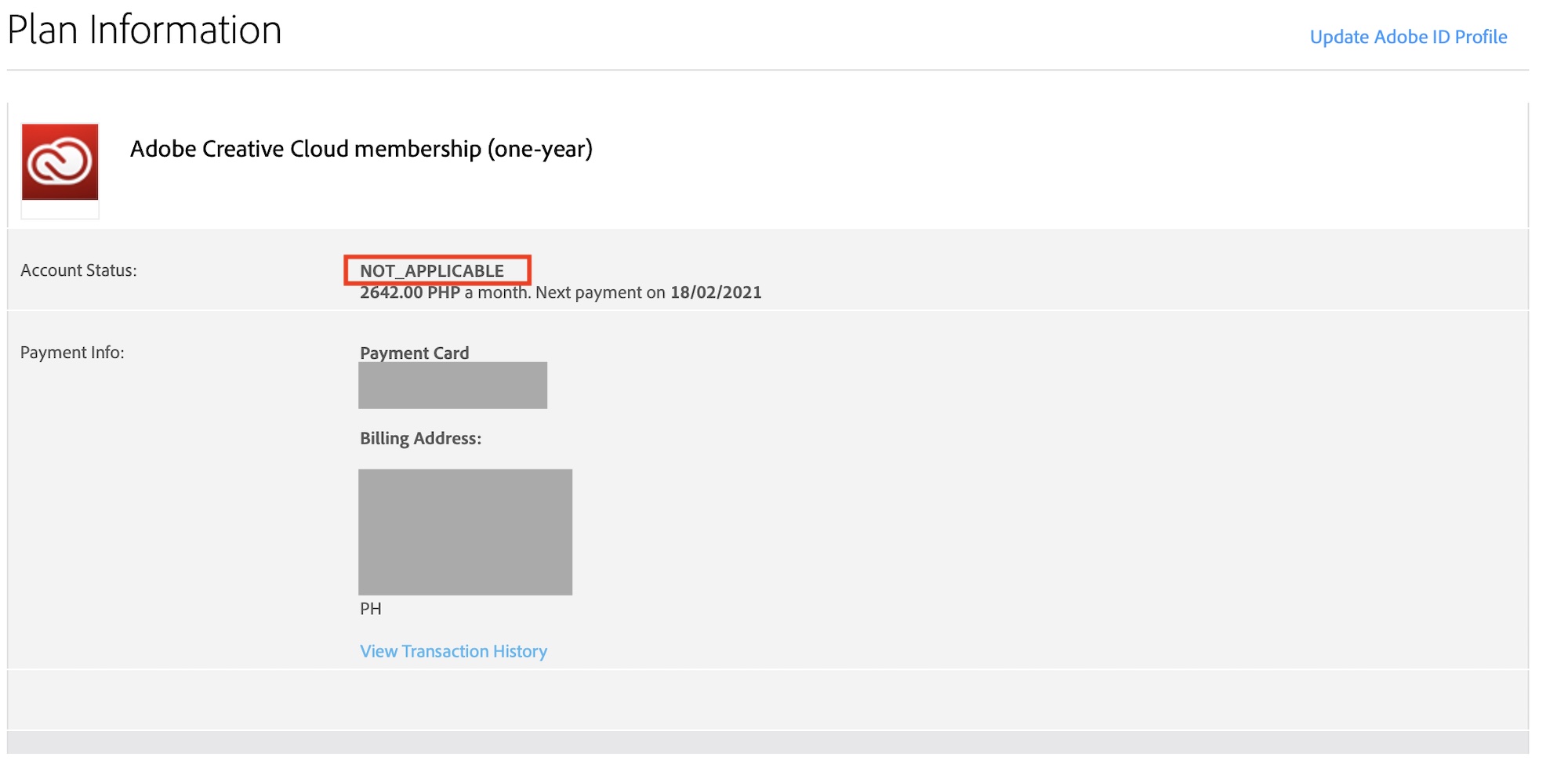Screen dimensions: 1568x782
Task: Click the Billing Address heading
Action: click(x=420, y=439)
